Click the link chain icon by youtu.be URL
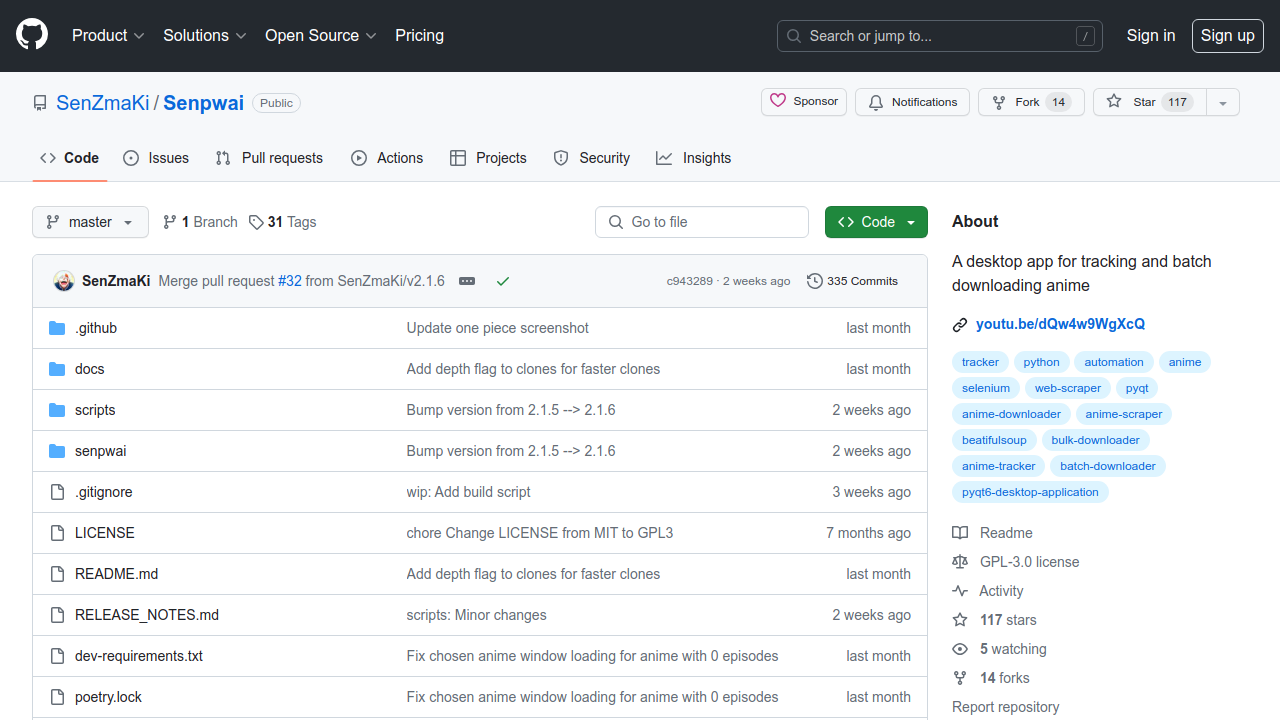The height and width of the screenshot is (720, 1280). click(x=960, y=324)
